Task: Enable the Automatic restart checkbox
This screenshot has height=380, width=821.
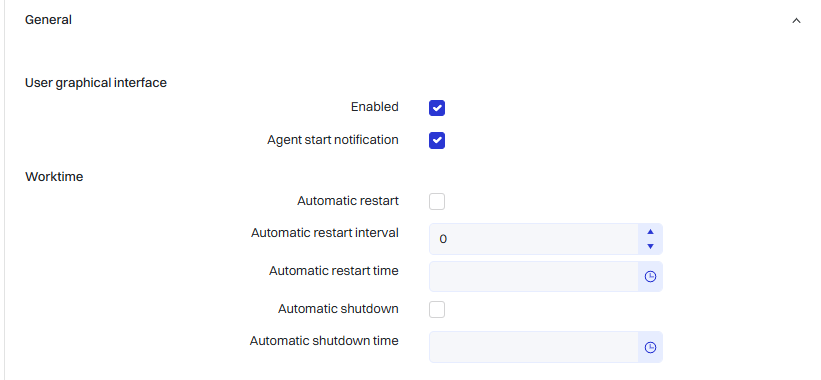Action: (437, 202)
